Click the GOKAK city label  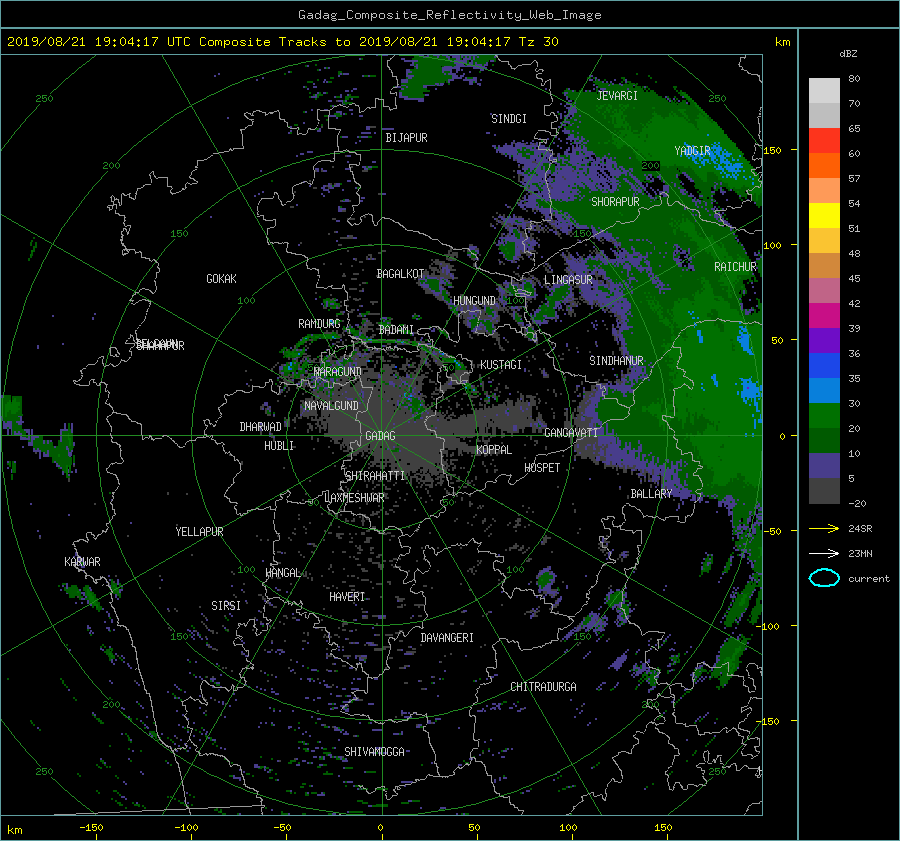tap(222, 278)
